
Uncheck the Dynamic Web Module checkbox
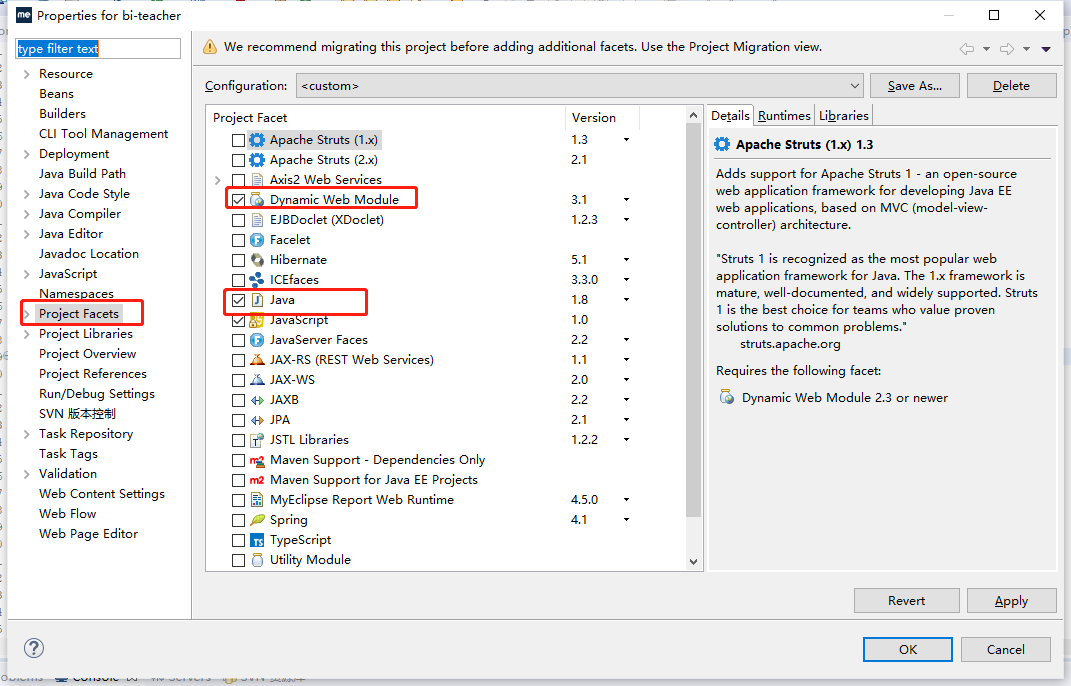pos(238,200)
